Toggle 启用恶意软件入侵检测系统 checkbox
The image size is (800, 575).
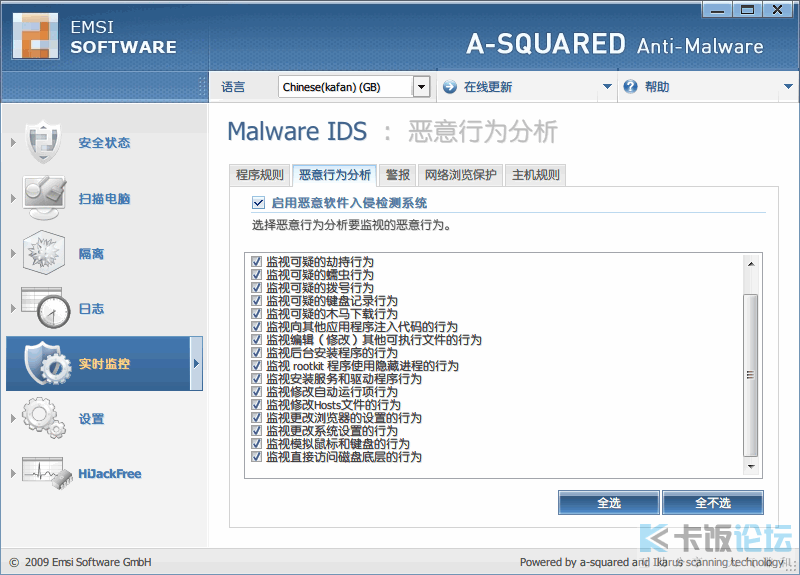point(258,203)
